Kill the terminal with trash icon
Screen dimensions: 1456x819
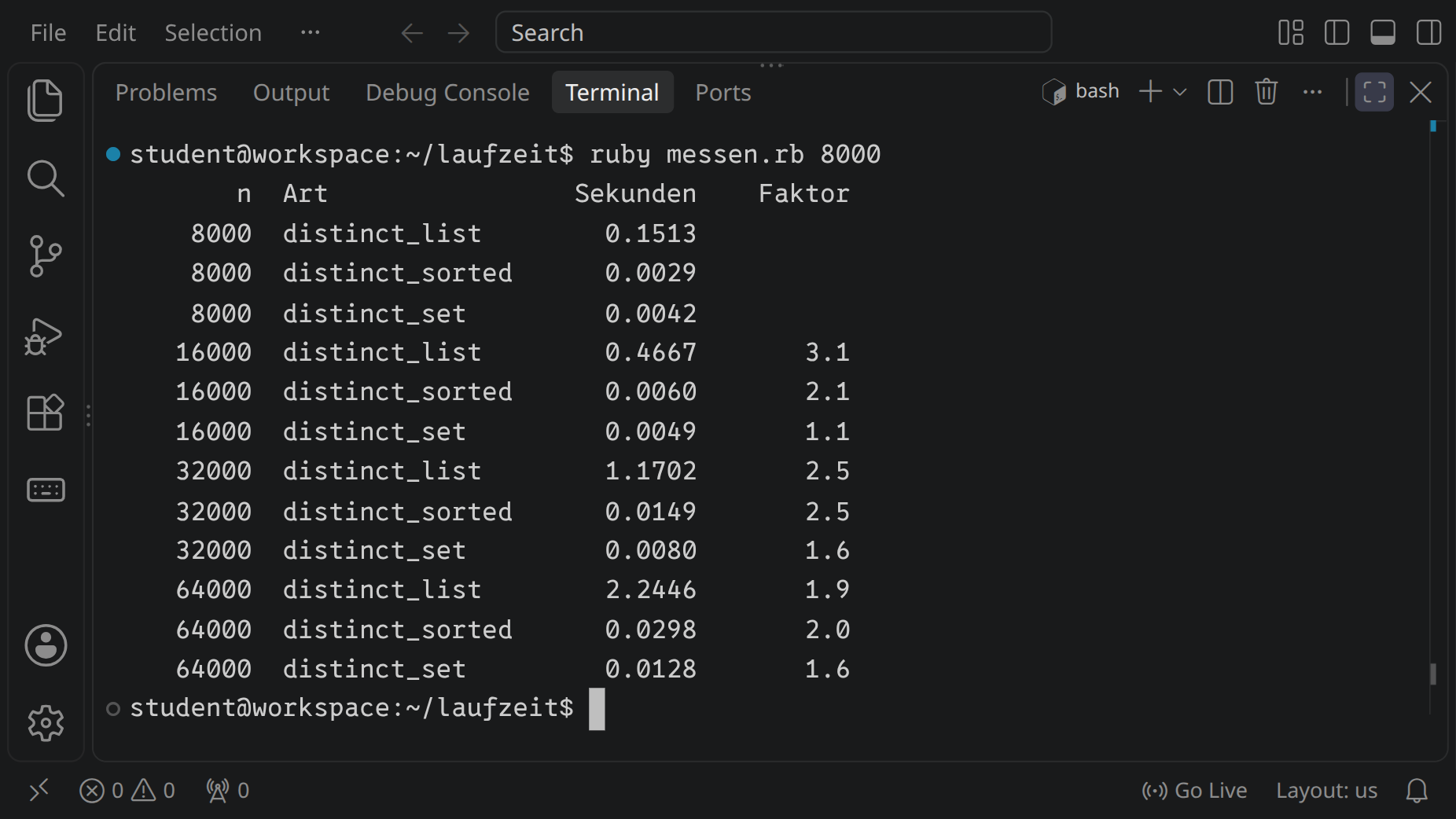(1267, 92)
